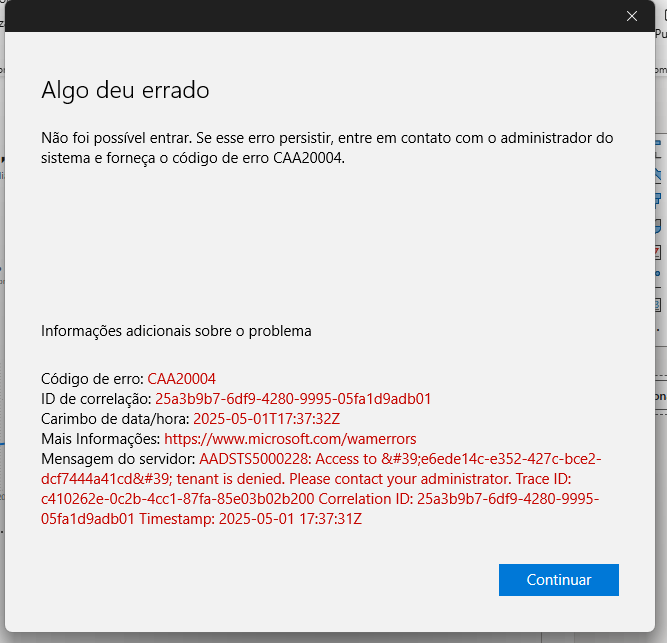Click the 'Carimbo de data/hora:' label
667x643 pixels.
[115, 419]
